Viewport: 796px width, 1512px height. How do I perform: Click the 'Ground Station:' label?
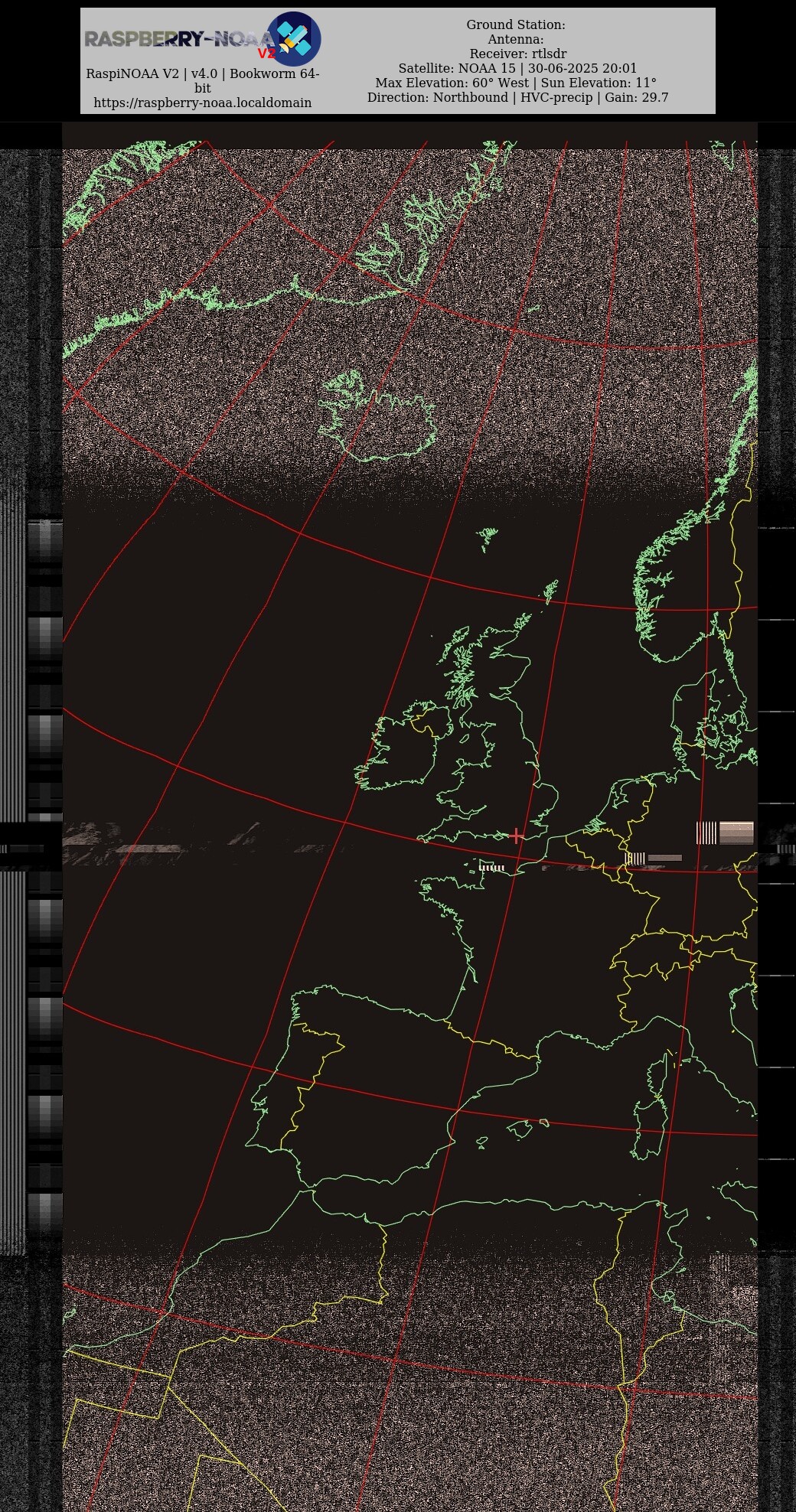[x=516, y=25]
